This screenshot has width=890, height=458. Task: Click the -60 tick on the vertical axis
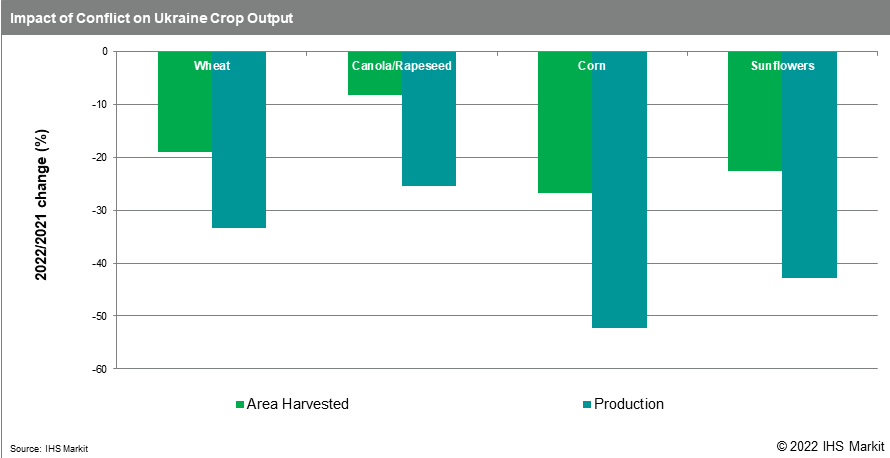tap(99, 369)
